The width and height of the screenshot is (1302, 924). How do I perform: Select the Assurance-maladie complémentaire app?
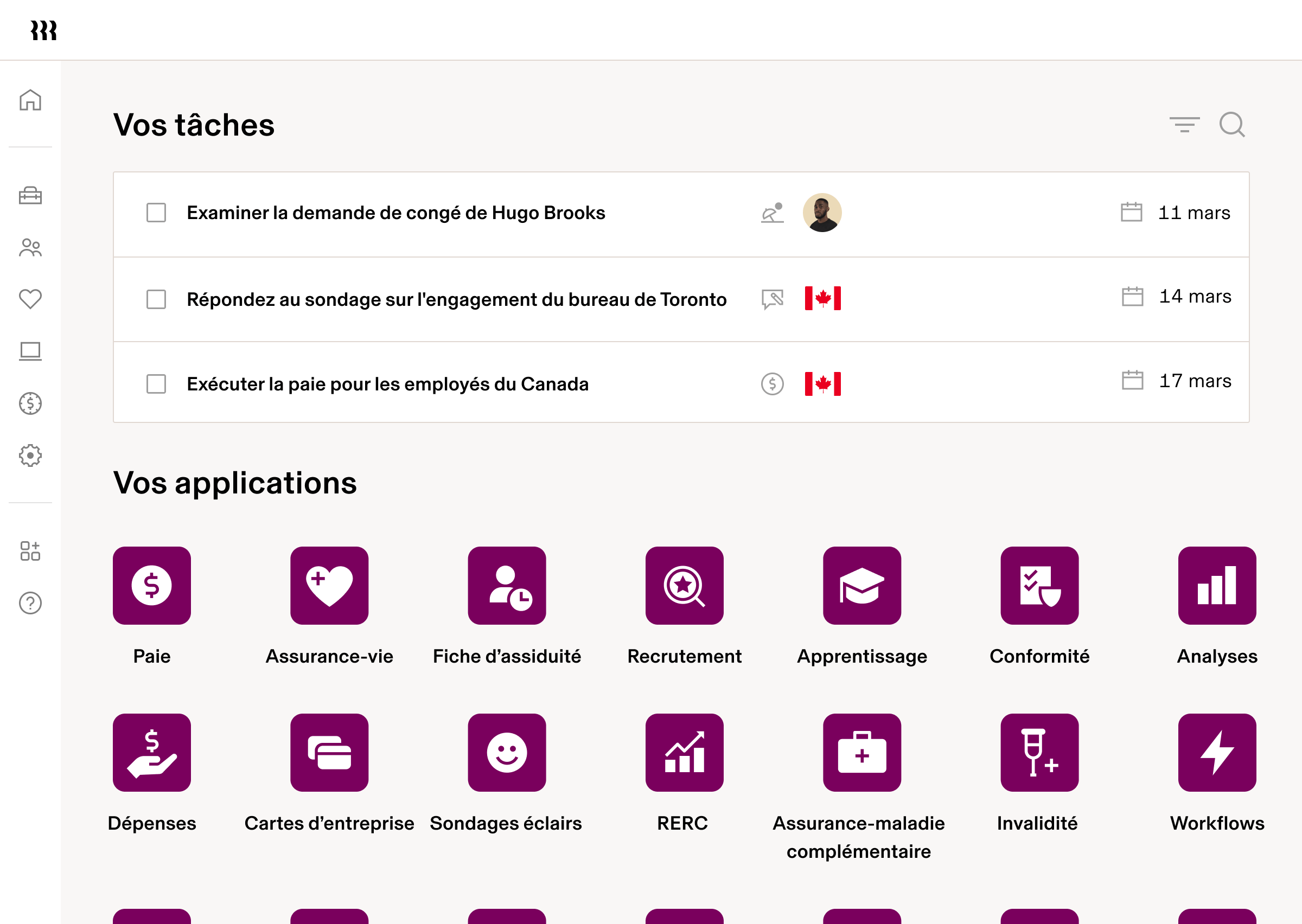pyautogui.click(x=861, y=752)
